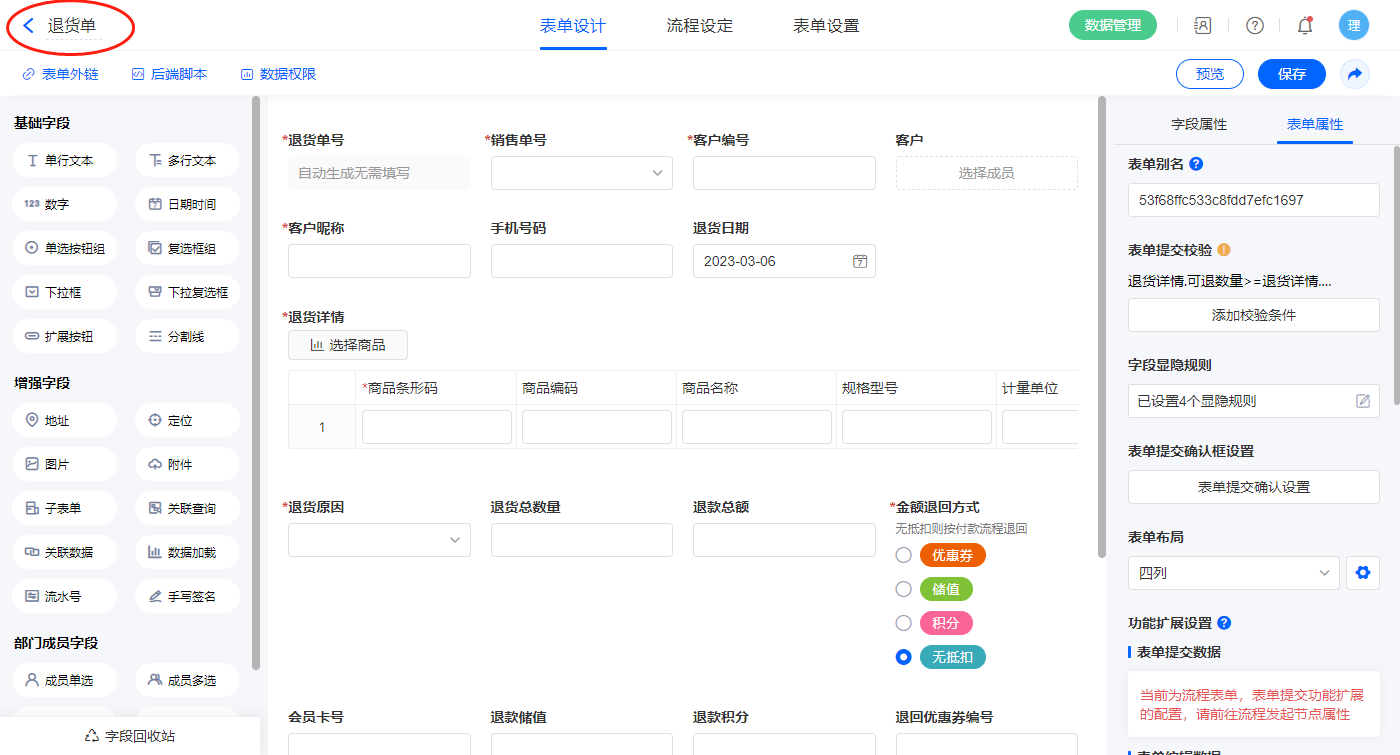Open the layout settings gear beside 四列
This screenshot has width=1400, height=755.
click(1361, 573)
